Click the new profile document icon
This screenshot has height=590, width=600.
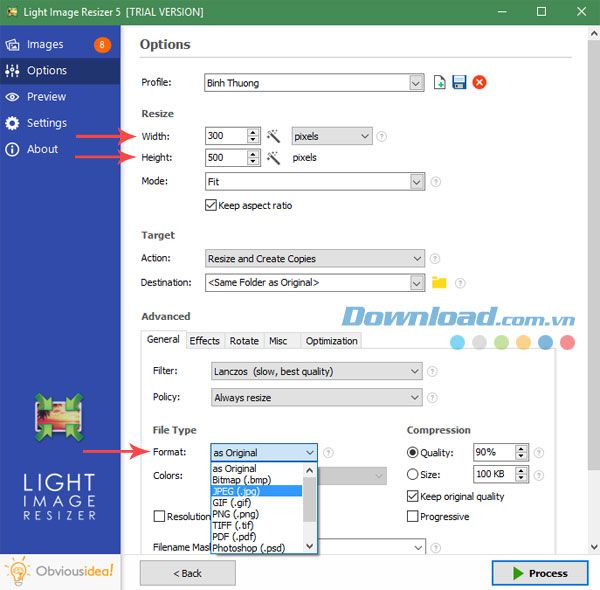coord(440,82)
